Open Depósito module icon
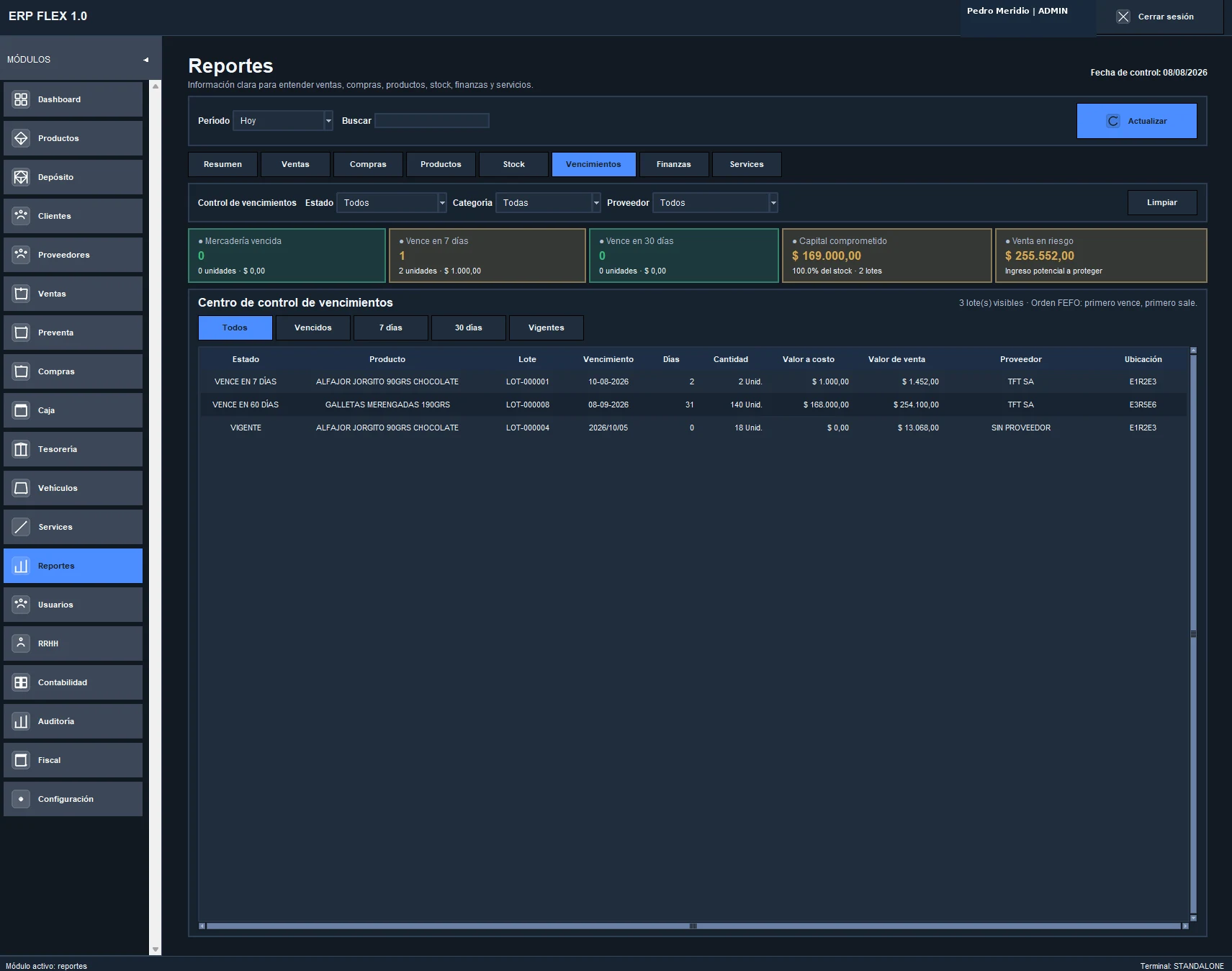 [x=21, y=177]
